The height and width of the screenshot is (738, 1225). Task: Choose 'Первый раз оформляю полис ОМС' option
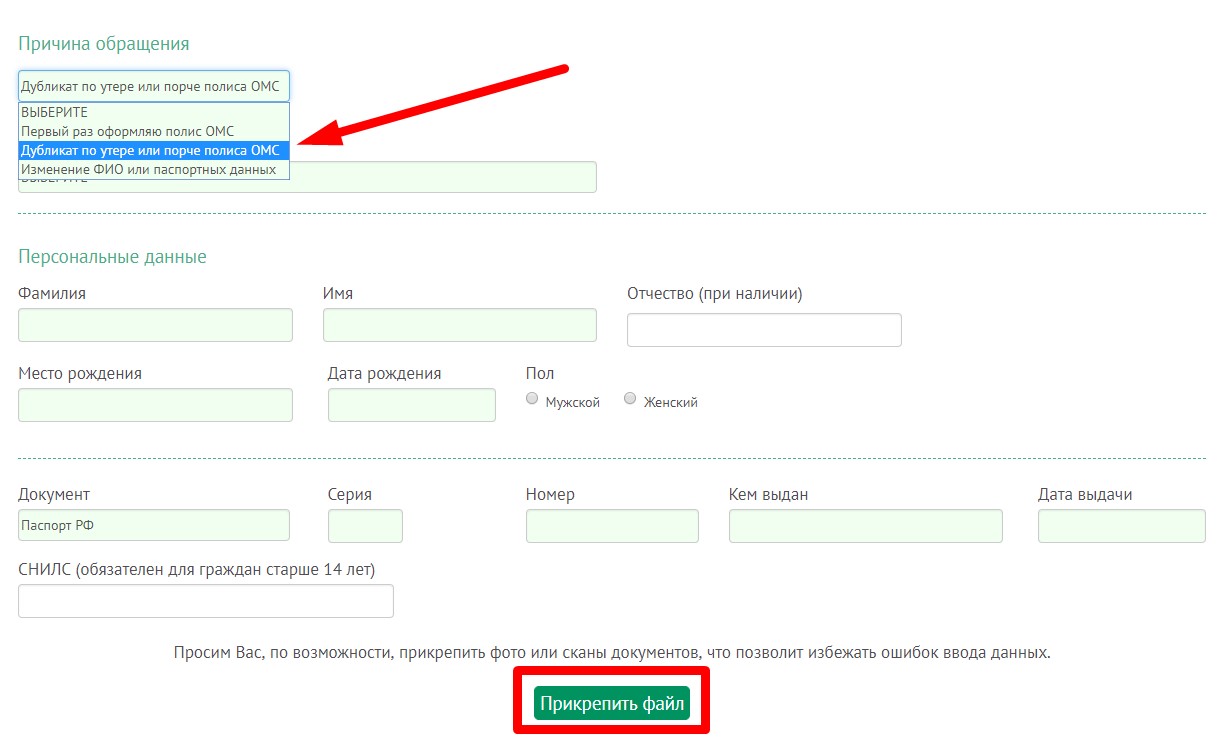tap(153, 131)
